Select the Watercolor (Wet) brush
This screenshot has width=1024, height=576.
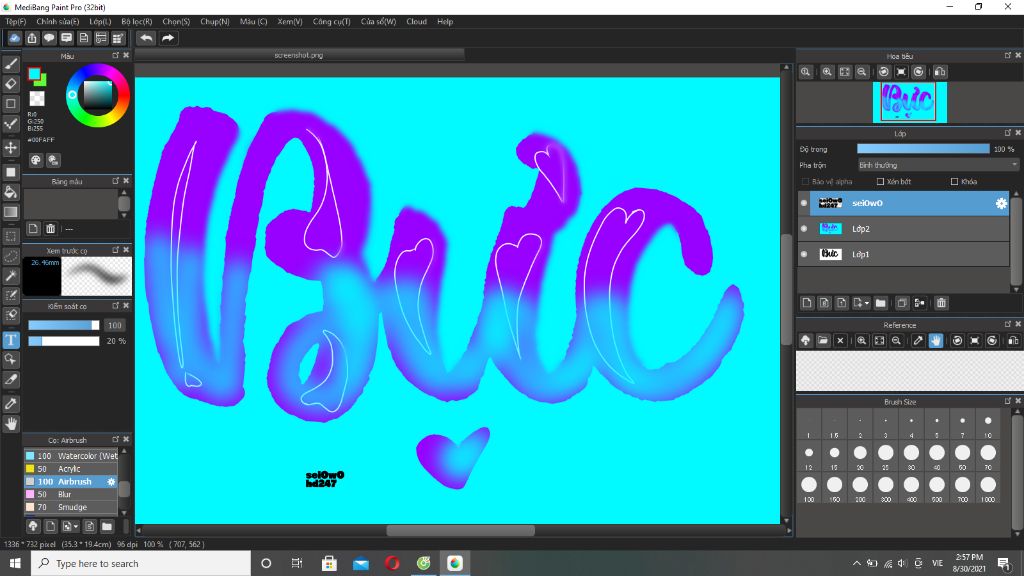click(x=71, y=456)
